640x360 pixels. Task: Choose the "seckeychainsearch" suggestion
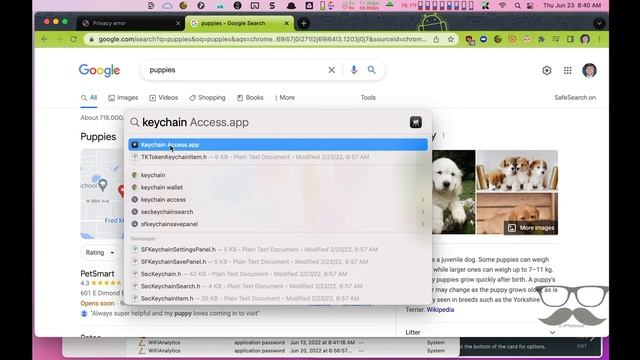tap(167, 212)
